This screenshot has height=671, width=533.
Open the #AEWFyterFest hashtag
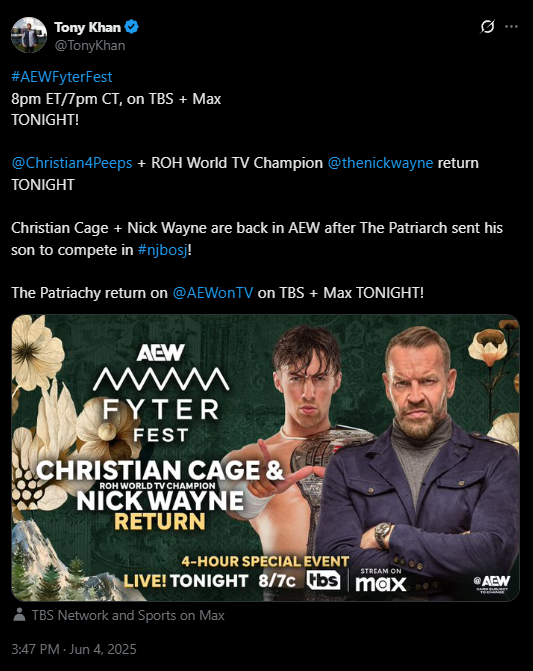click(62, 77)
